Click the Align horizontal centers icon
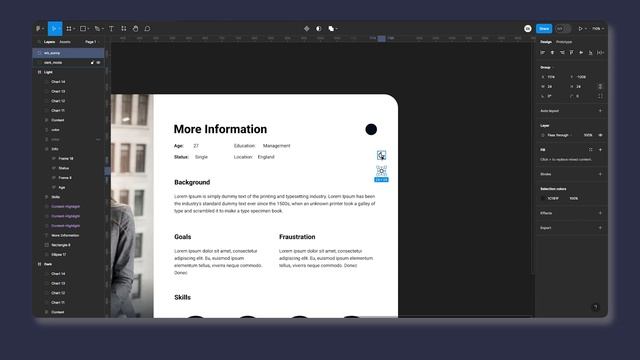The width and height of the screenshot is (640, 360). [552, 53]
